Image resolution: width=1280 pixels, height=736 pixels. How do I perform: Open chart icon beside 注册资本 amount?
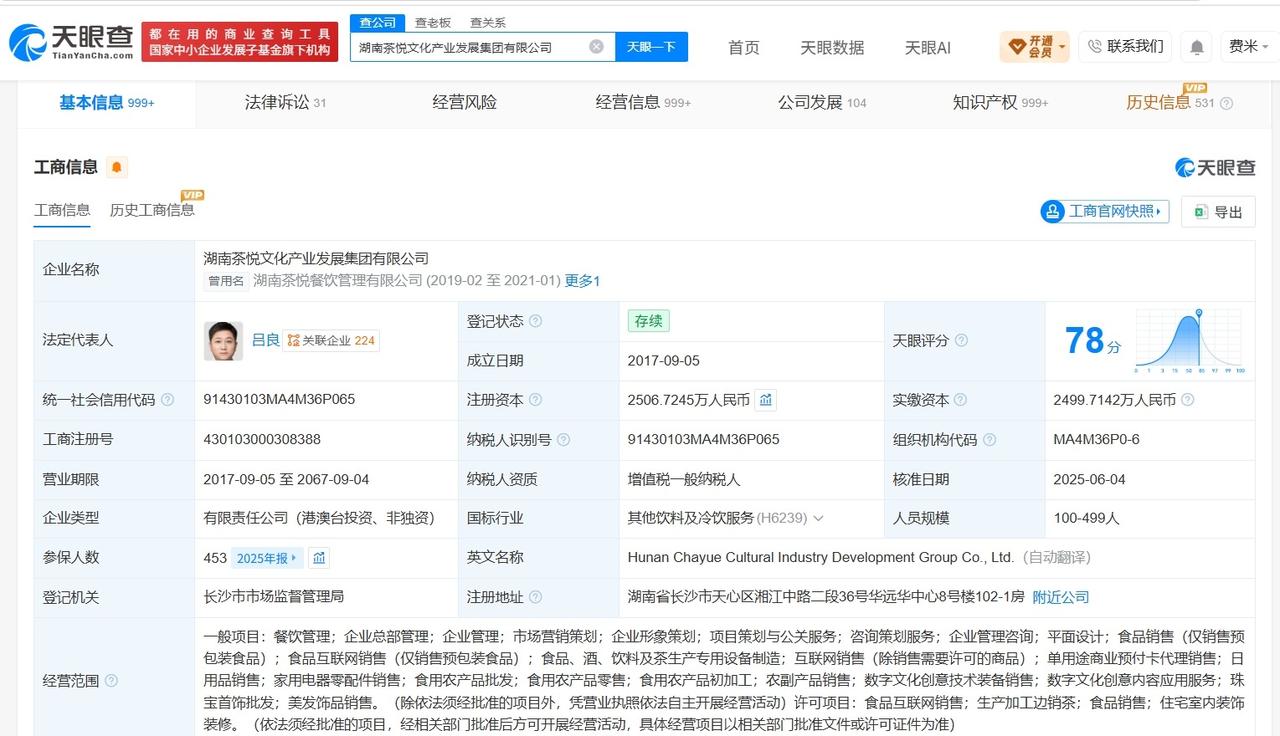pos(766,400)
